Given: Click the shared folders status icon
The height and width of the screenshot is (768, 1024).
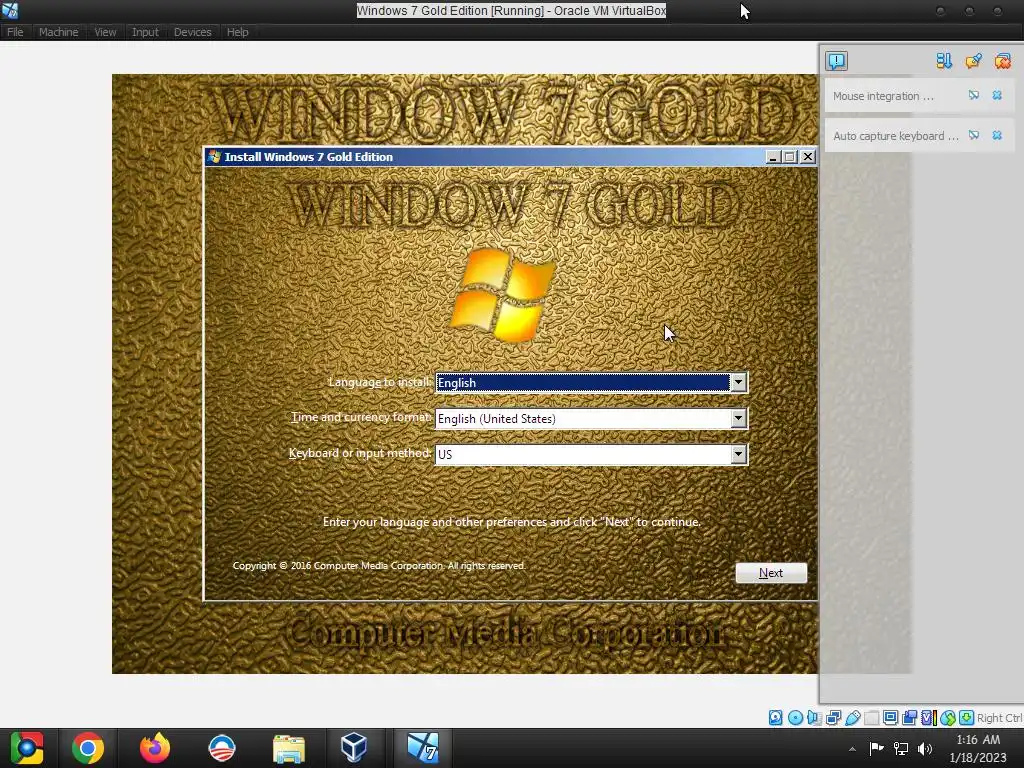Looking at the screenshot, I should pyautogui.click(x=871, y=718).
